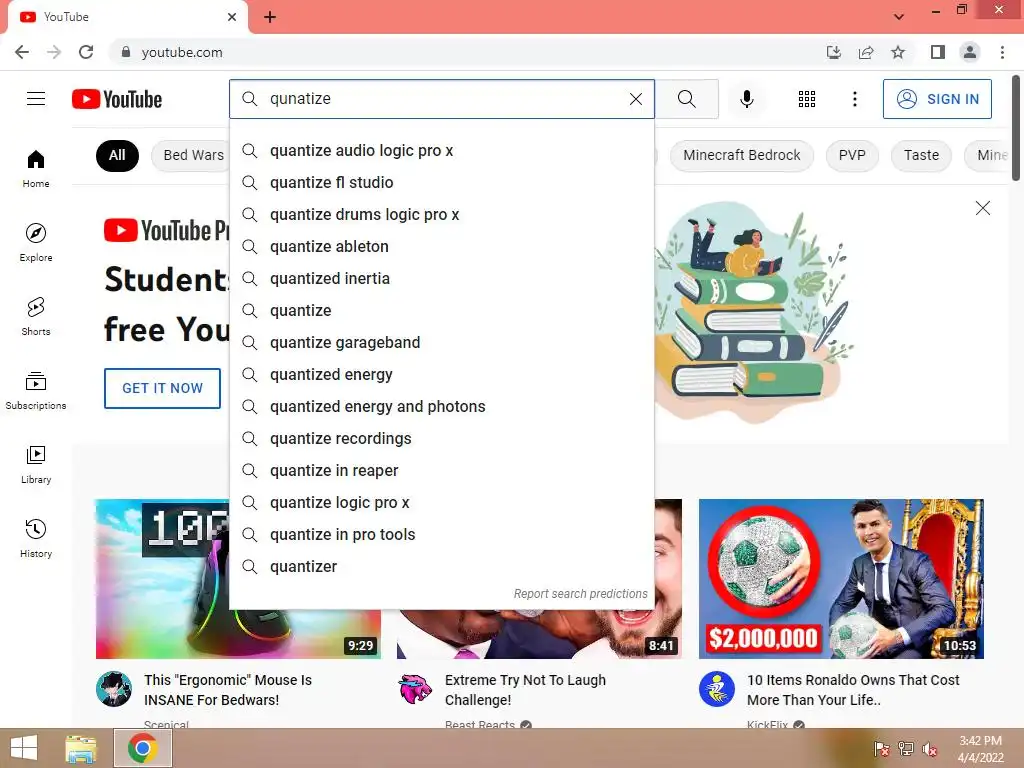Go to Home in sidebar
This screenshot has height=768, width=1024.
[x=36, y=168]
